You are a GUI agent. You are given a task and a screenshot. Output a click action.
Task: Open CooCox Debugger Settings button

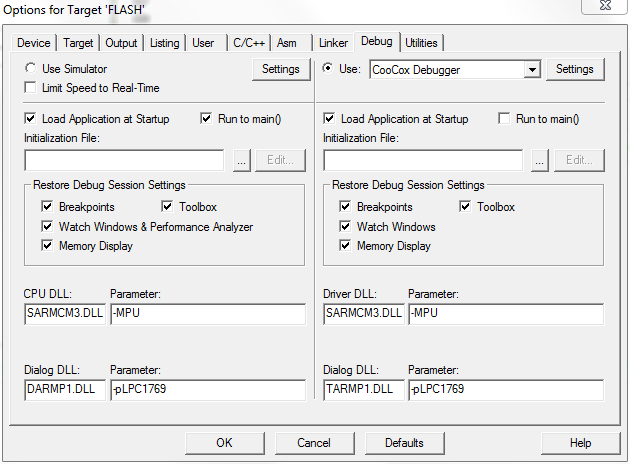coord(575,69)
